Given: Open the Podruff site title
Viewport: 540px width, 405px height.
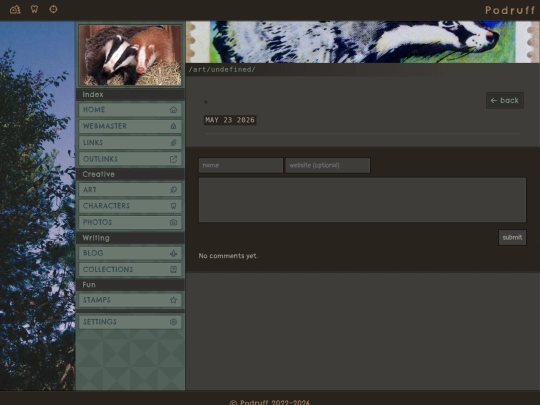Looking at the screenshot, I should [510, 10].
